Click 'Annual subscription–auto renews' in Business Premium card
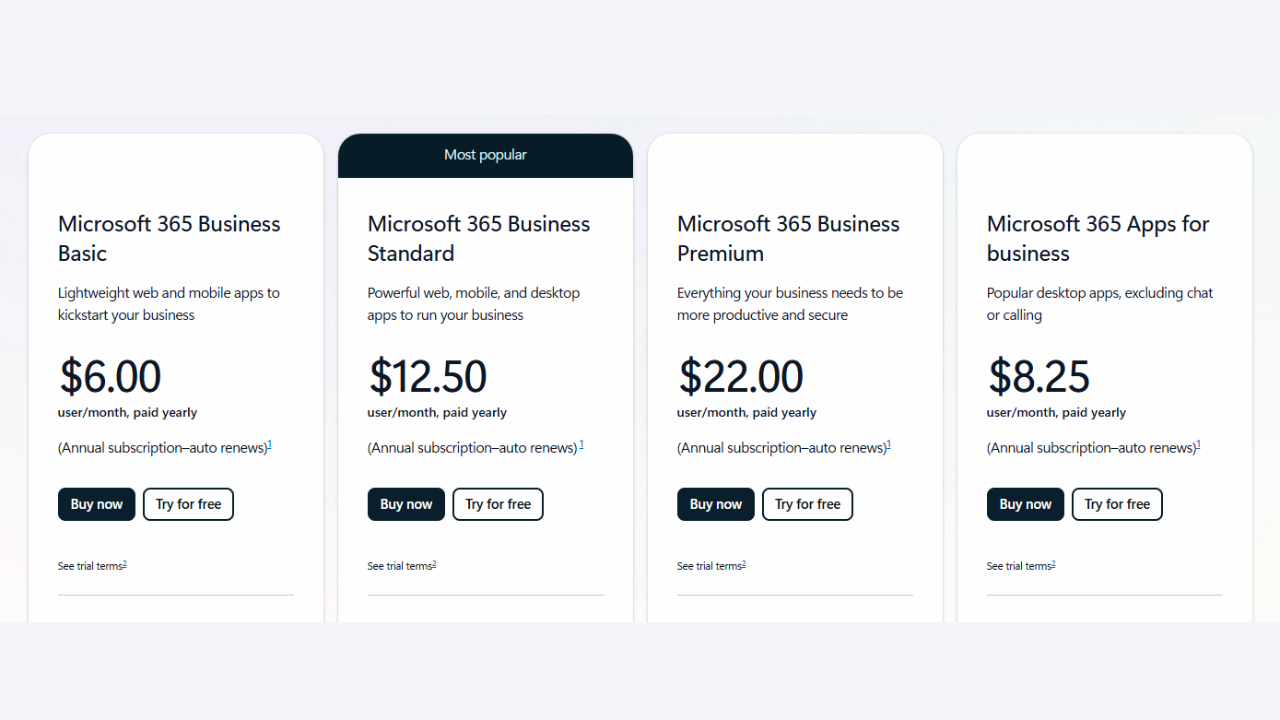This screenshot has height=720, width=1280. pos(781,448)
